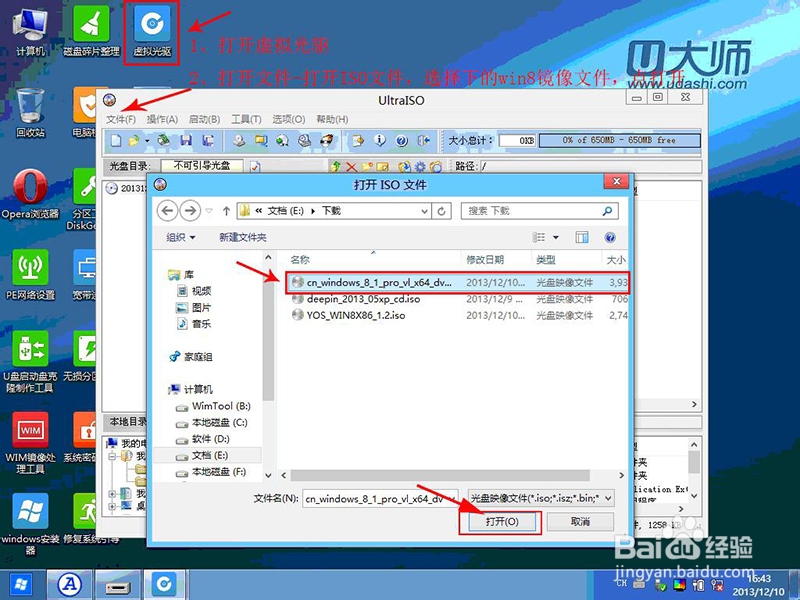Select WimTool (B:) drive
800x600 pixels.
[x=213, y=406]
